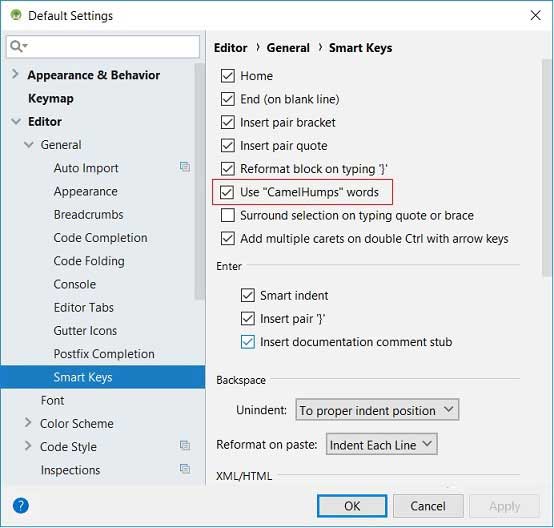The image size is (554, 528).
Task: Enable Surround selection on typing quote or brace
Action: point(228,215)
